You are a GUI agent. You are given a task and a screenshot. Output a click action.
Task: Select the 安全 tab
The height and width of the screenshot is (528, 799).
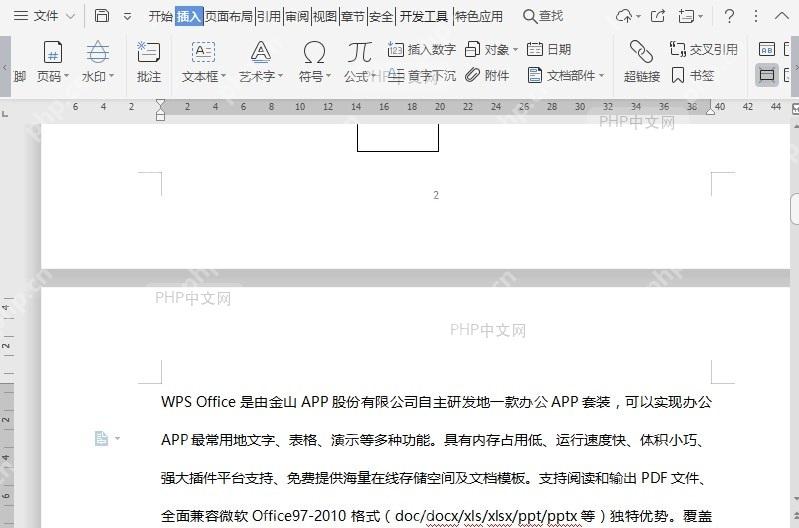(x=381, y=16)
